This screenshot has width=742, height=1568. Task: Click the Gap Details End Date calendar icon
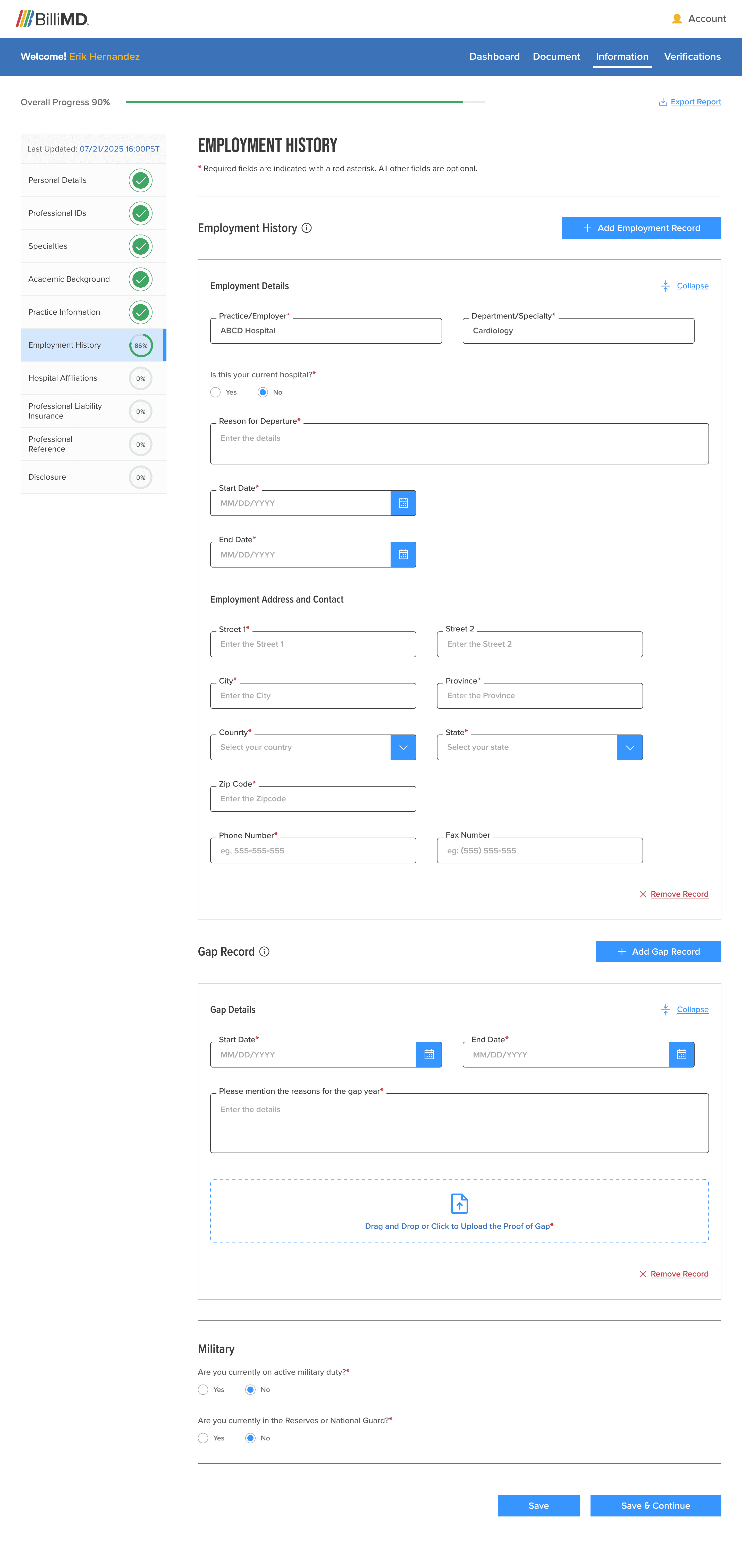pos(681,1054)
